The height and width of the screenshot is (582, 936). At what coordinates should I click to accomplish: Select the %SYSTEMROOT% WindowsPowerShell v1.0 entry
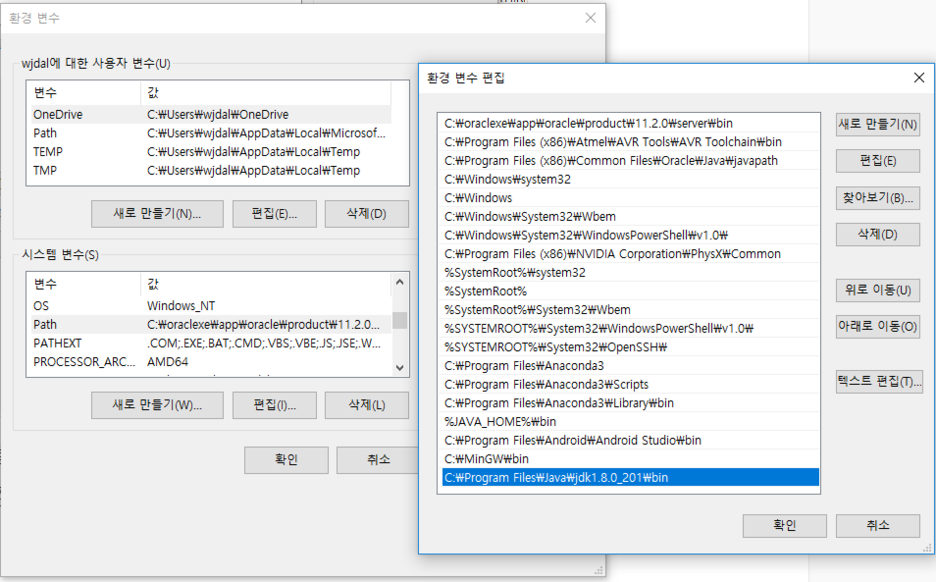pos(630,328)
